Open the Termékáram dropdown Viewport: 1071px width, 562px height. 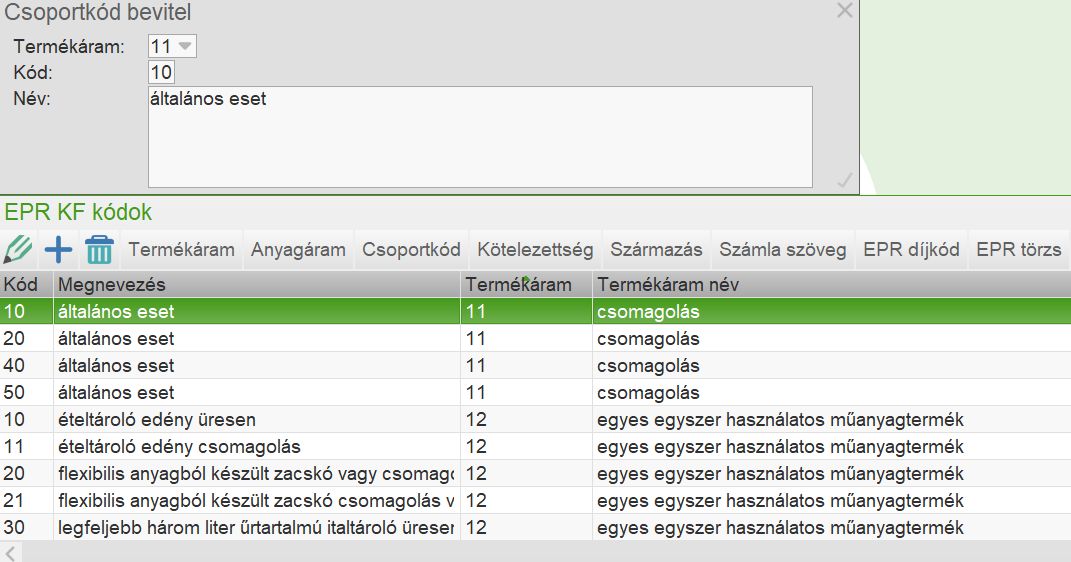coord(186,46)
